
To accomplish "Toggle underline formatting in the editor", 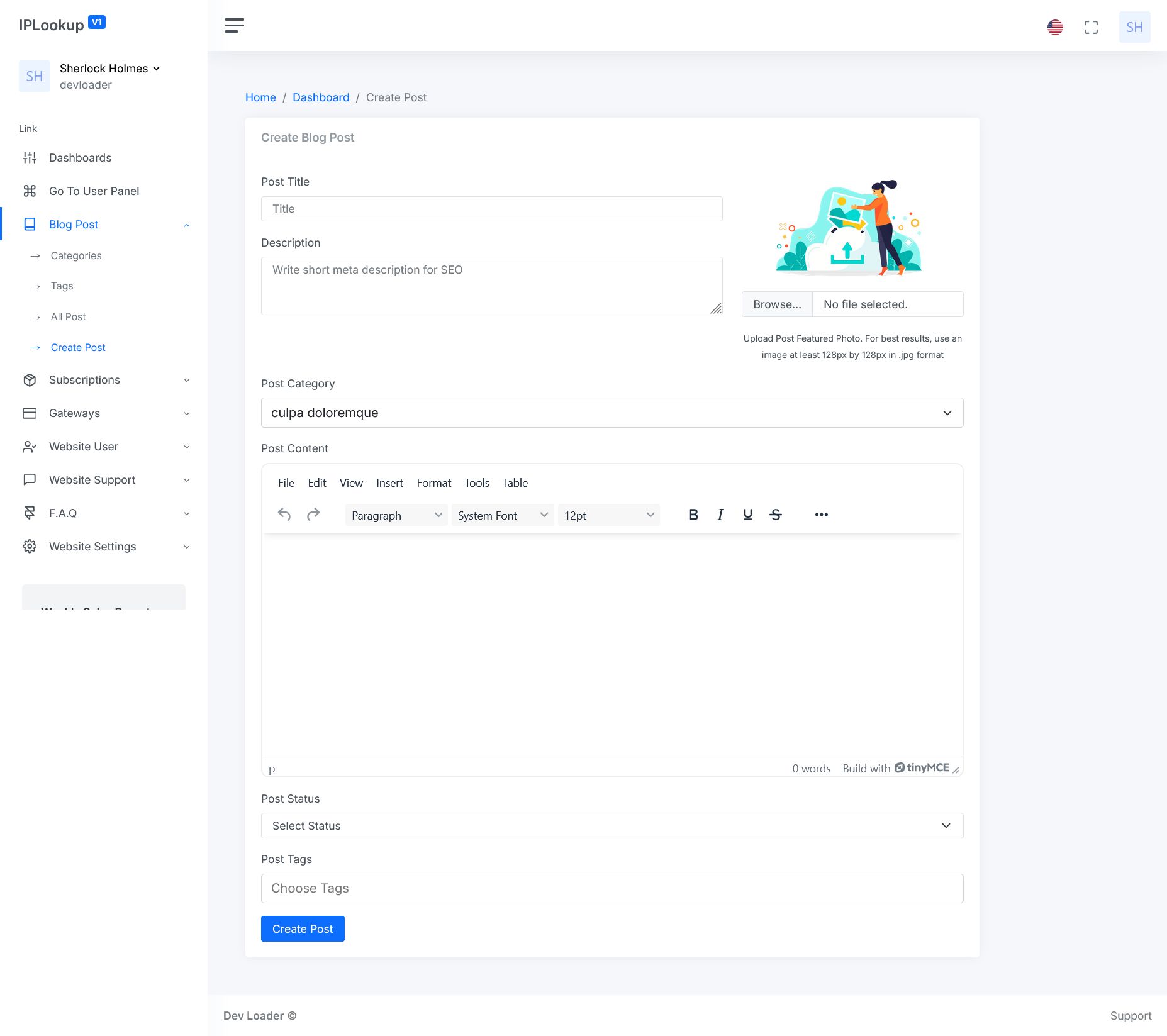I will point(747,515).
